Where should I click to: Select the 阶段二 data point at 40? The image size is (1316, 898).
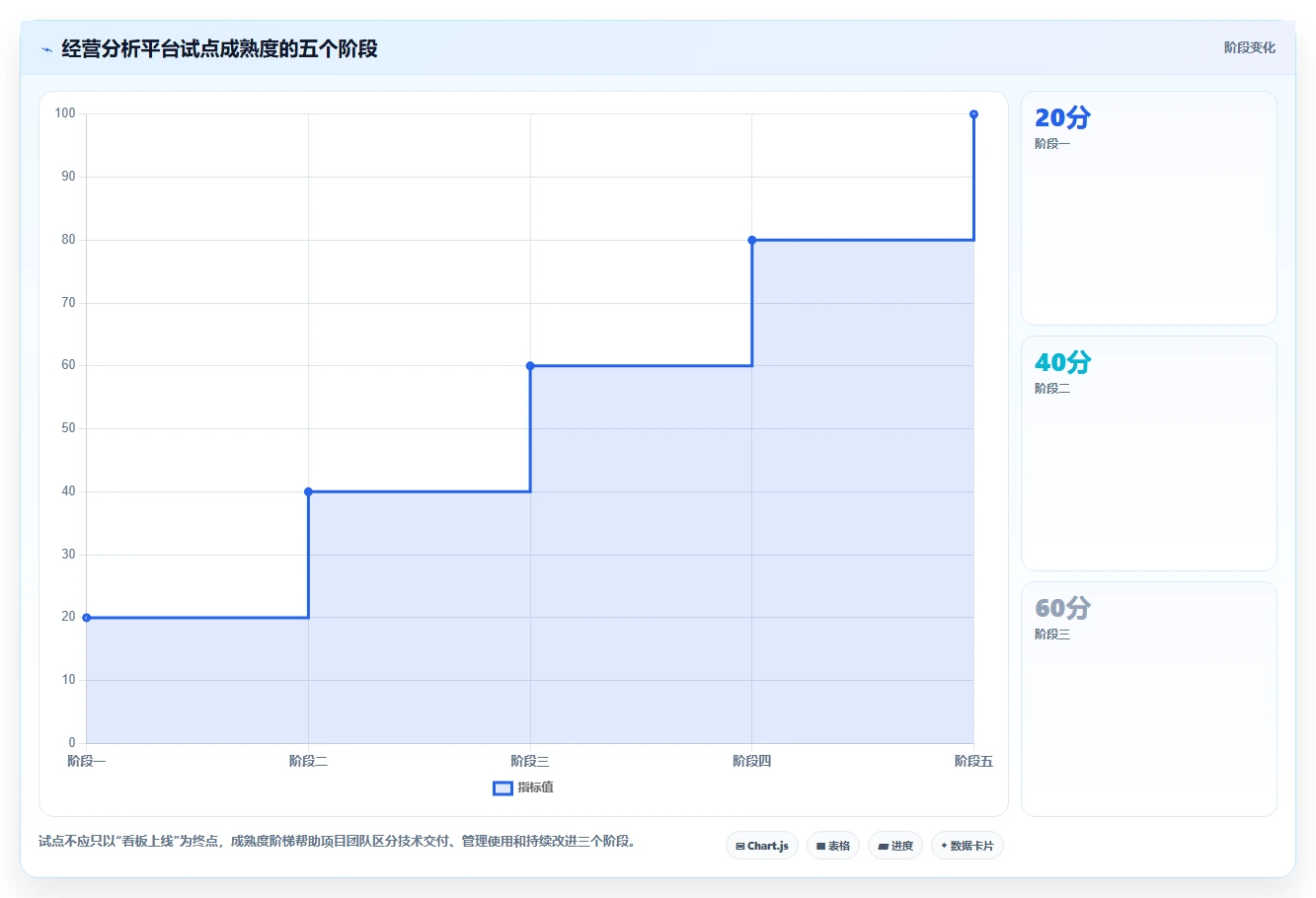(308, 491)
